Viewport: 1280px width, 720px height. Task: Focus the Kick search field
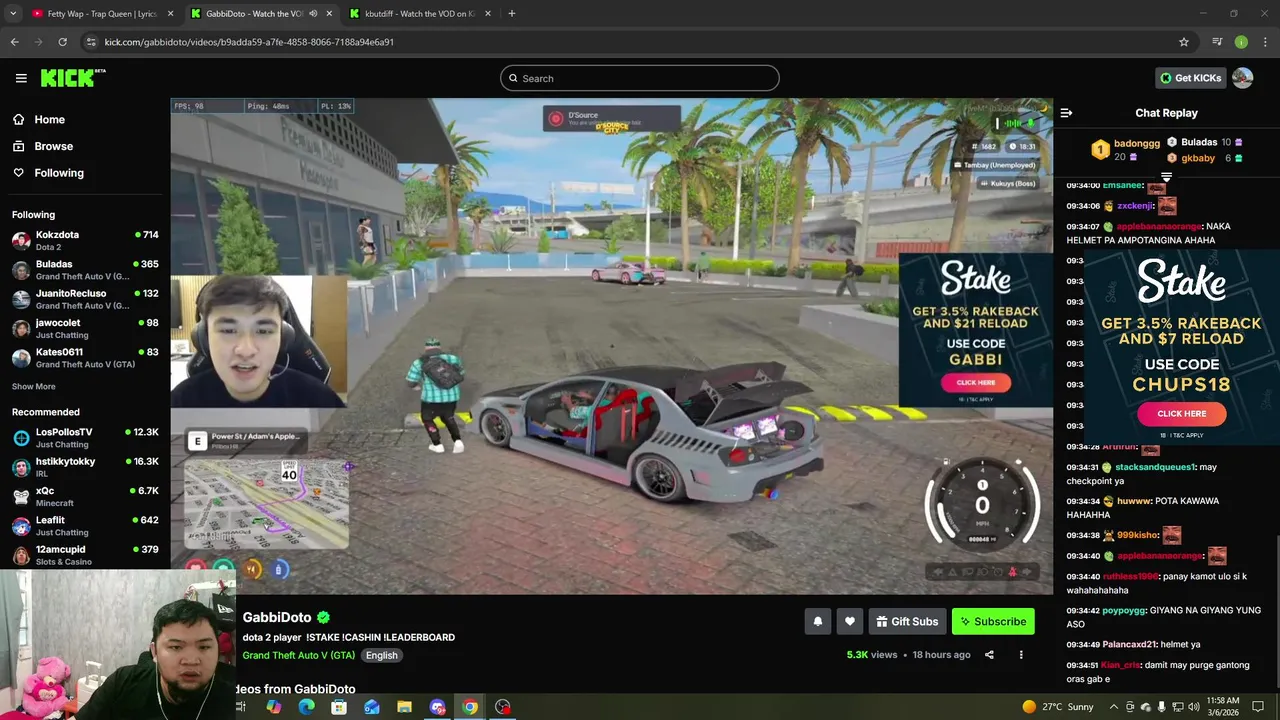coord(640,78)
